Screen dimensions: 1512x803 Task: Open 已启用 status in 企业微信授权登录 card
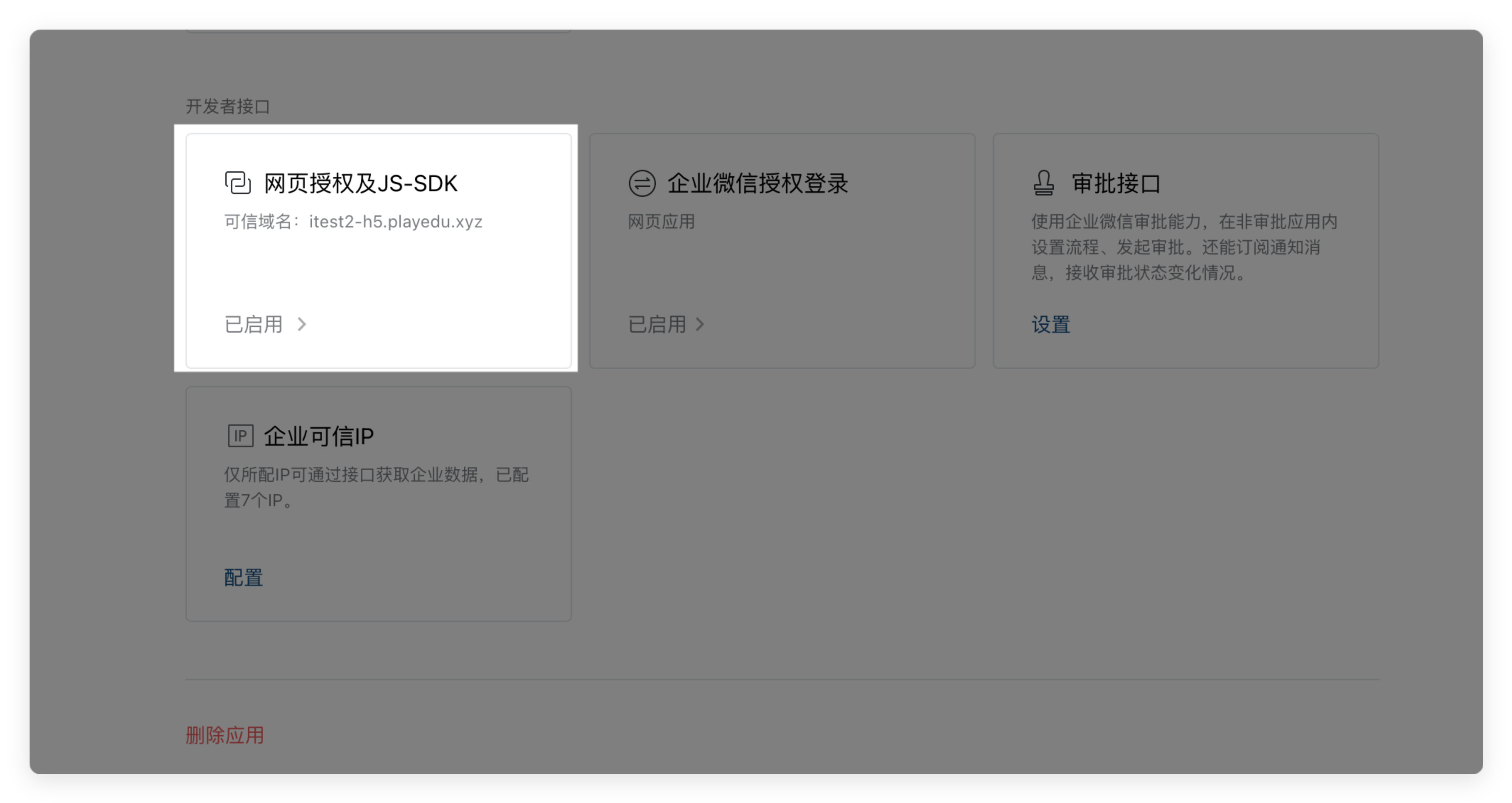click(x=657, y=324)
